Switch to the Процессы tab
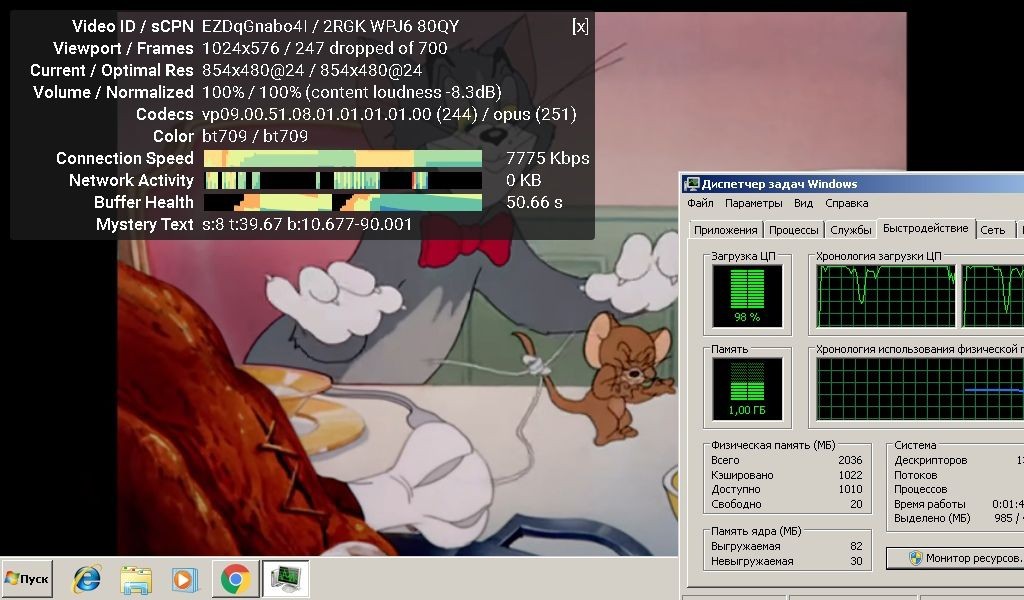This screenshot has height=600, width=1024. pyautogui.click(x=793, y=230)
